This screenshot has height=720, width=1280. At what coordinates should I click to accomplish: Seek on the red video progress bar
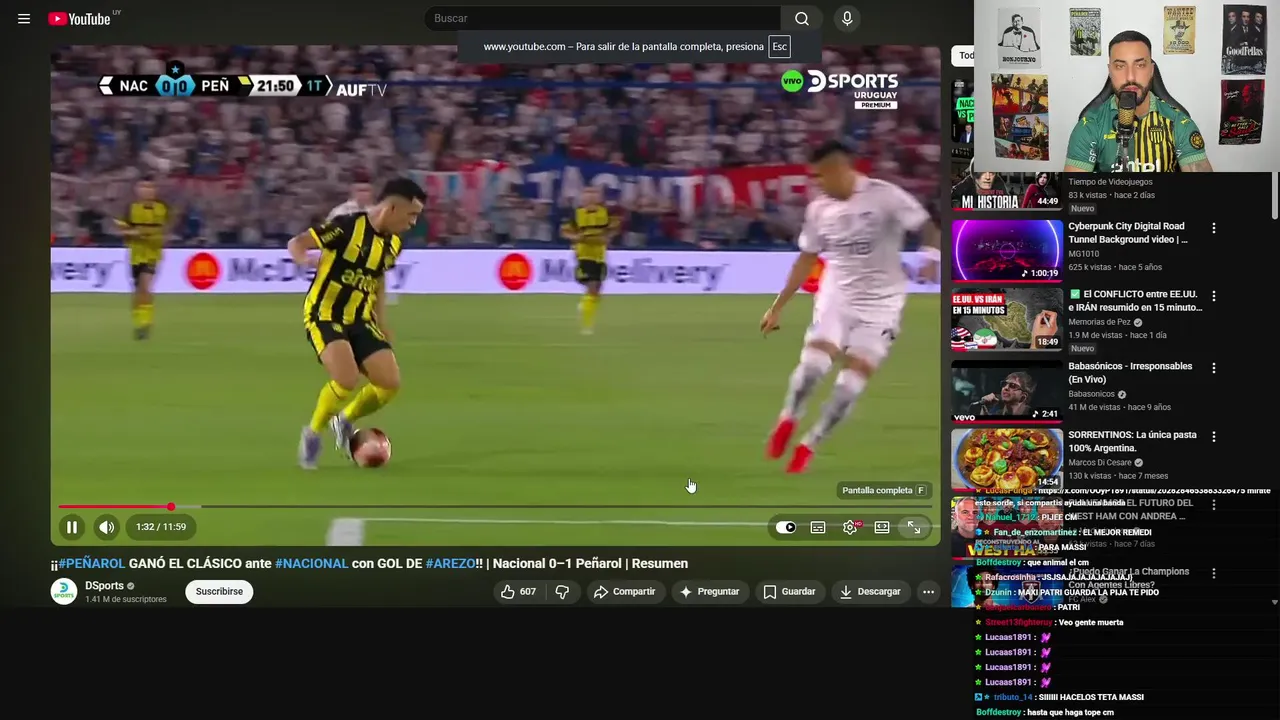tap(495, 507)
